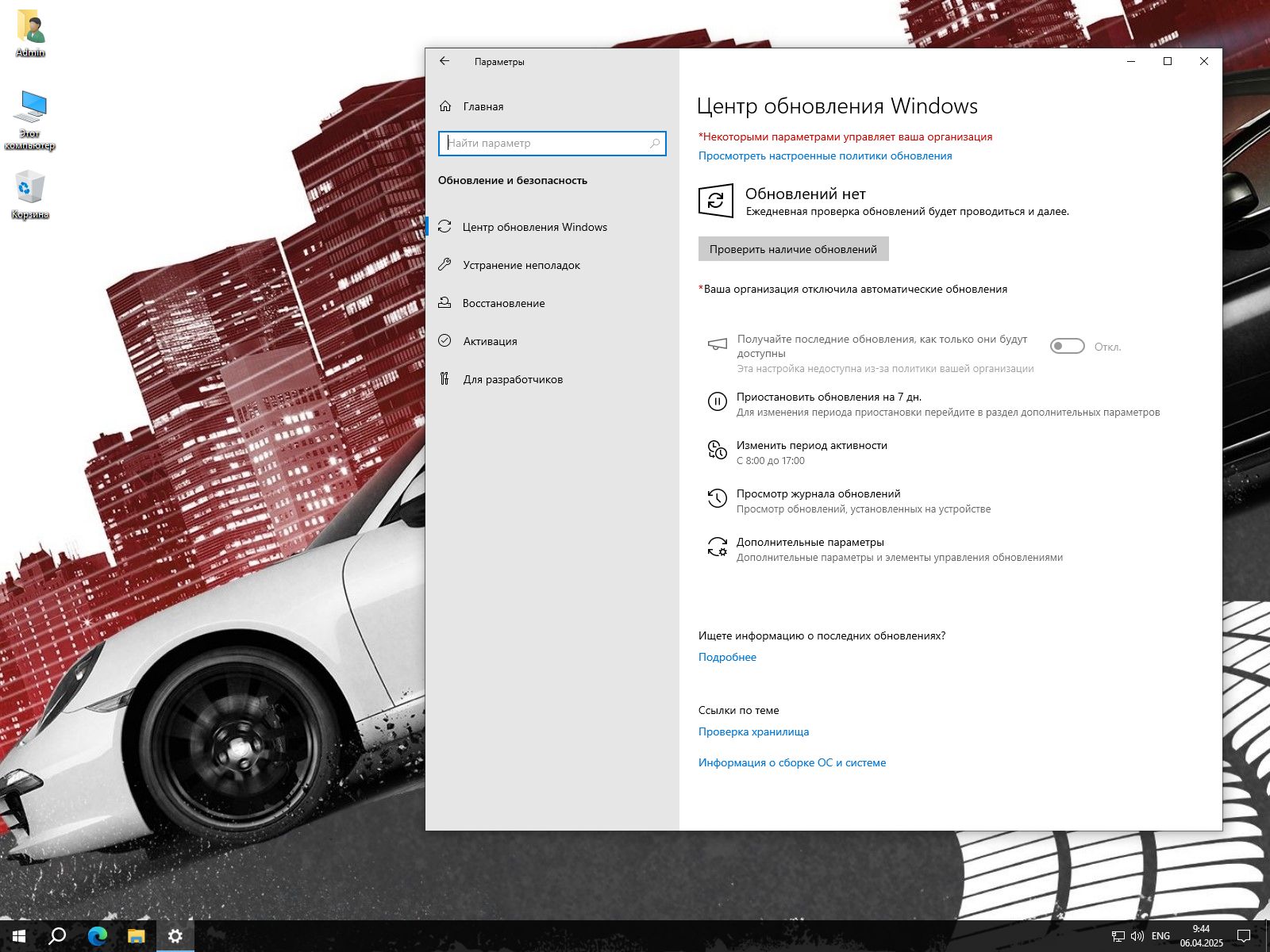Toggle the latest updates switch (Откл.)
Viewport: 1270px width, 952px height.
coord(1067,347)
